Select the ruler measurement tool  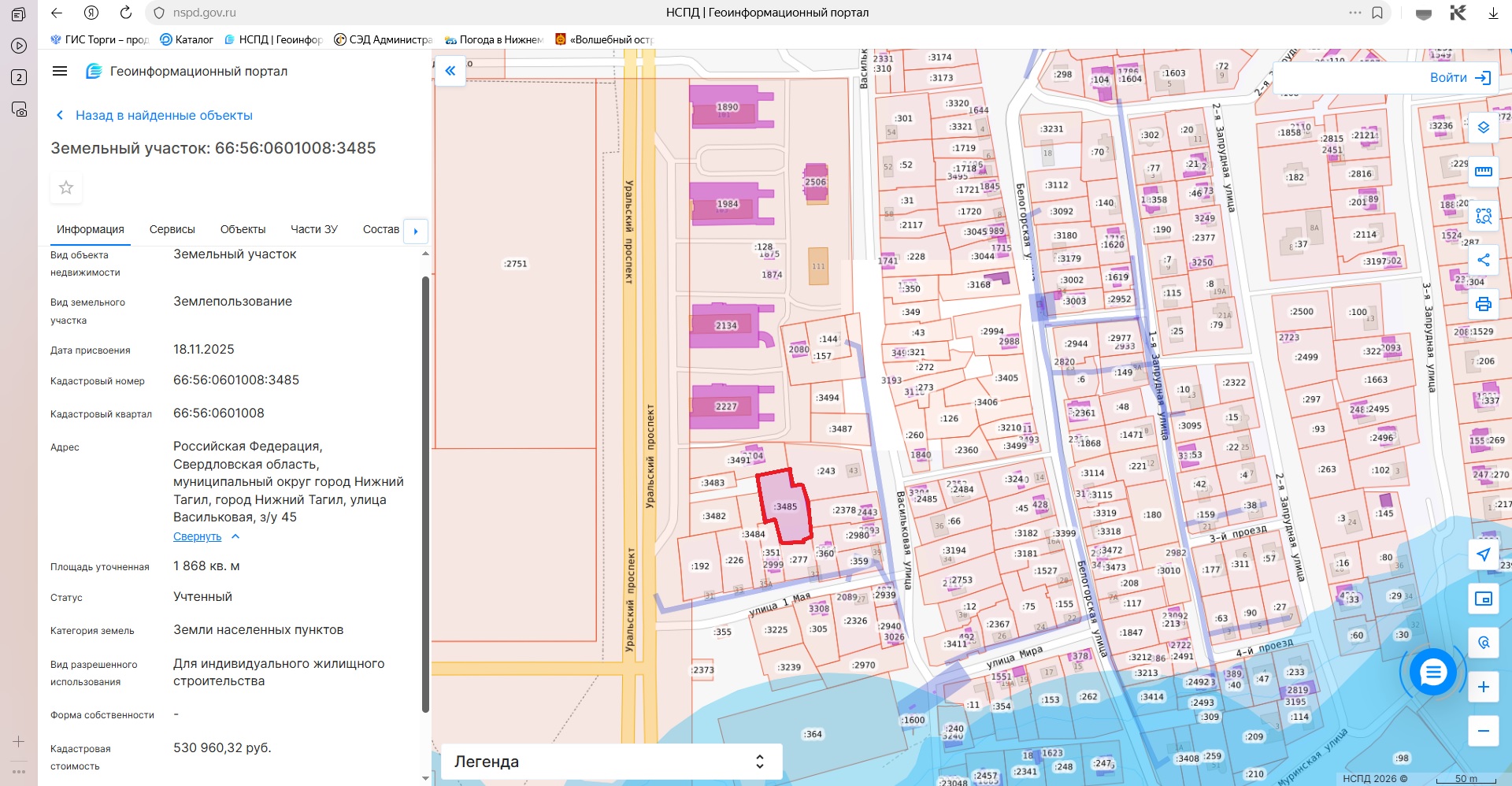coord(1484,172)
